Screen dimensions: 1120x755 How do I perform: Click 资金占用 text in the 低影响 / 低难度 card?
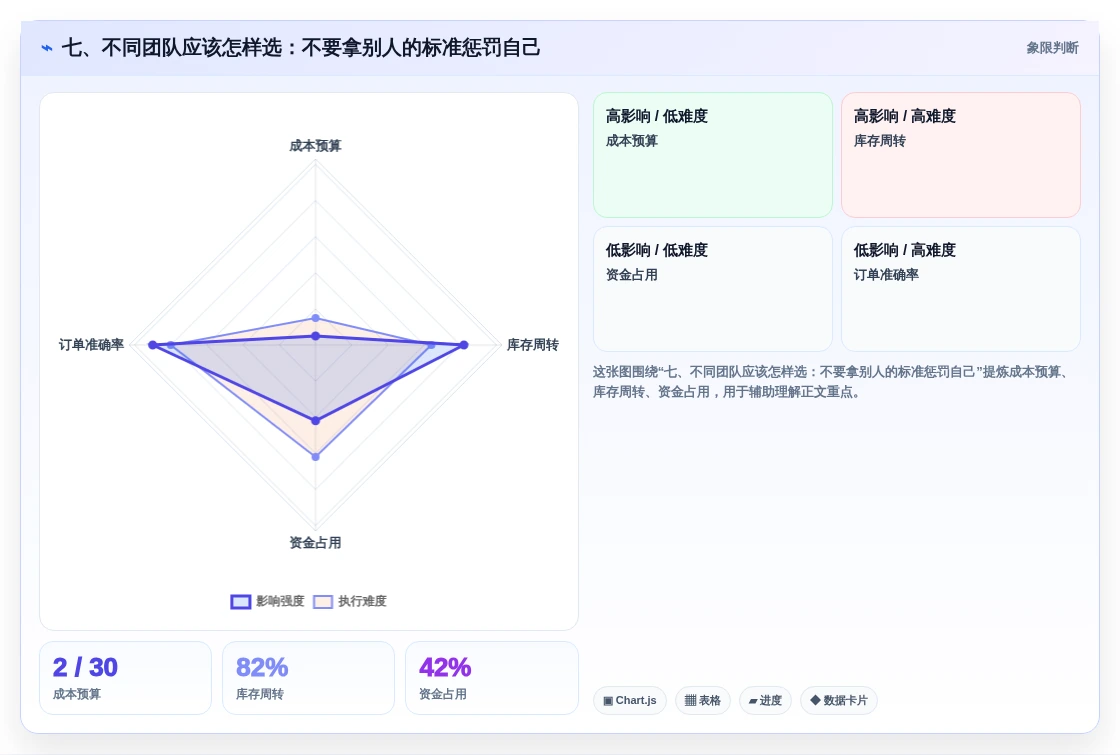click(x=631, y=275)
